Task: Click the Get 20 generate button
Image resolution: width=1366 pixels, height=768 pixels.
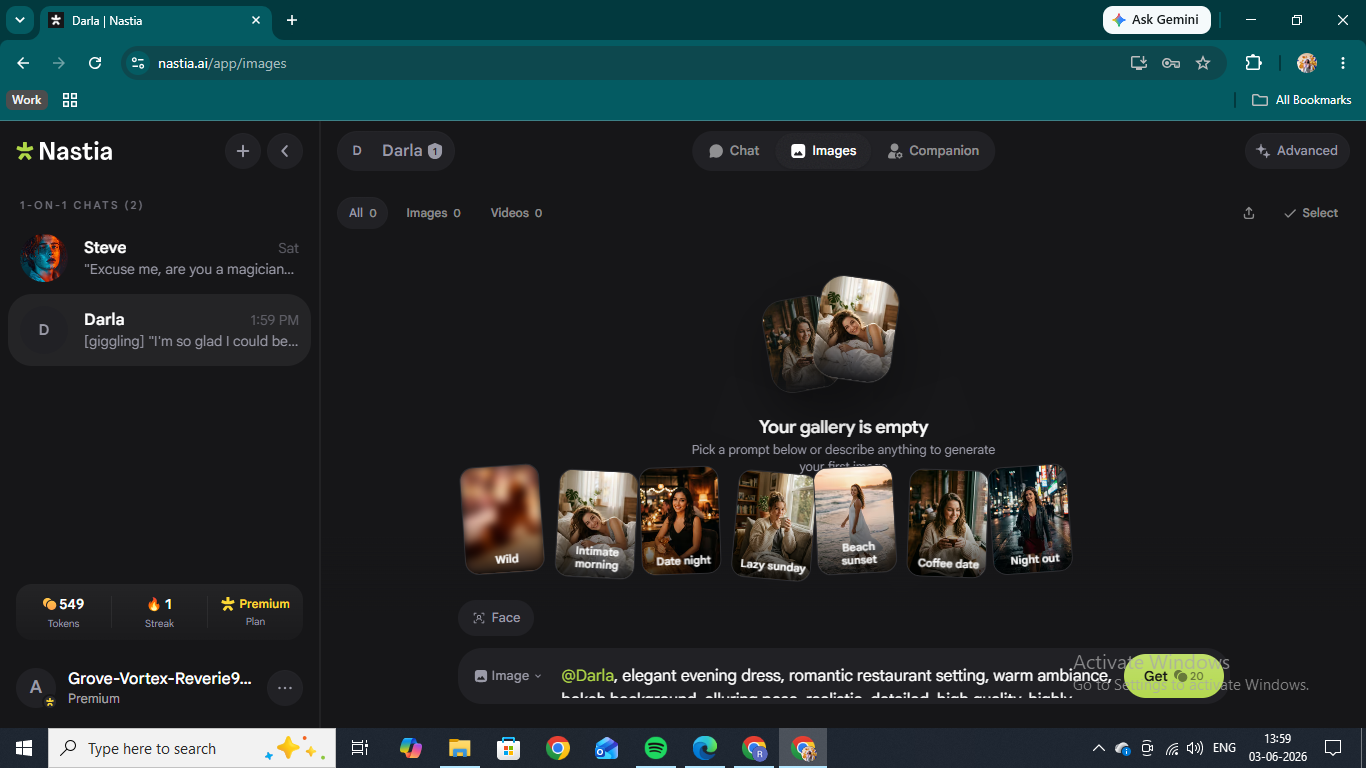Action: click(x=1173, y=676)
